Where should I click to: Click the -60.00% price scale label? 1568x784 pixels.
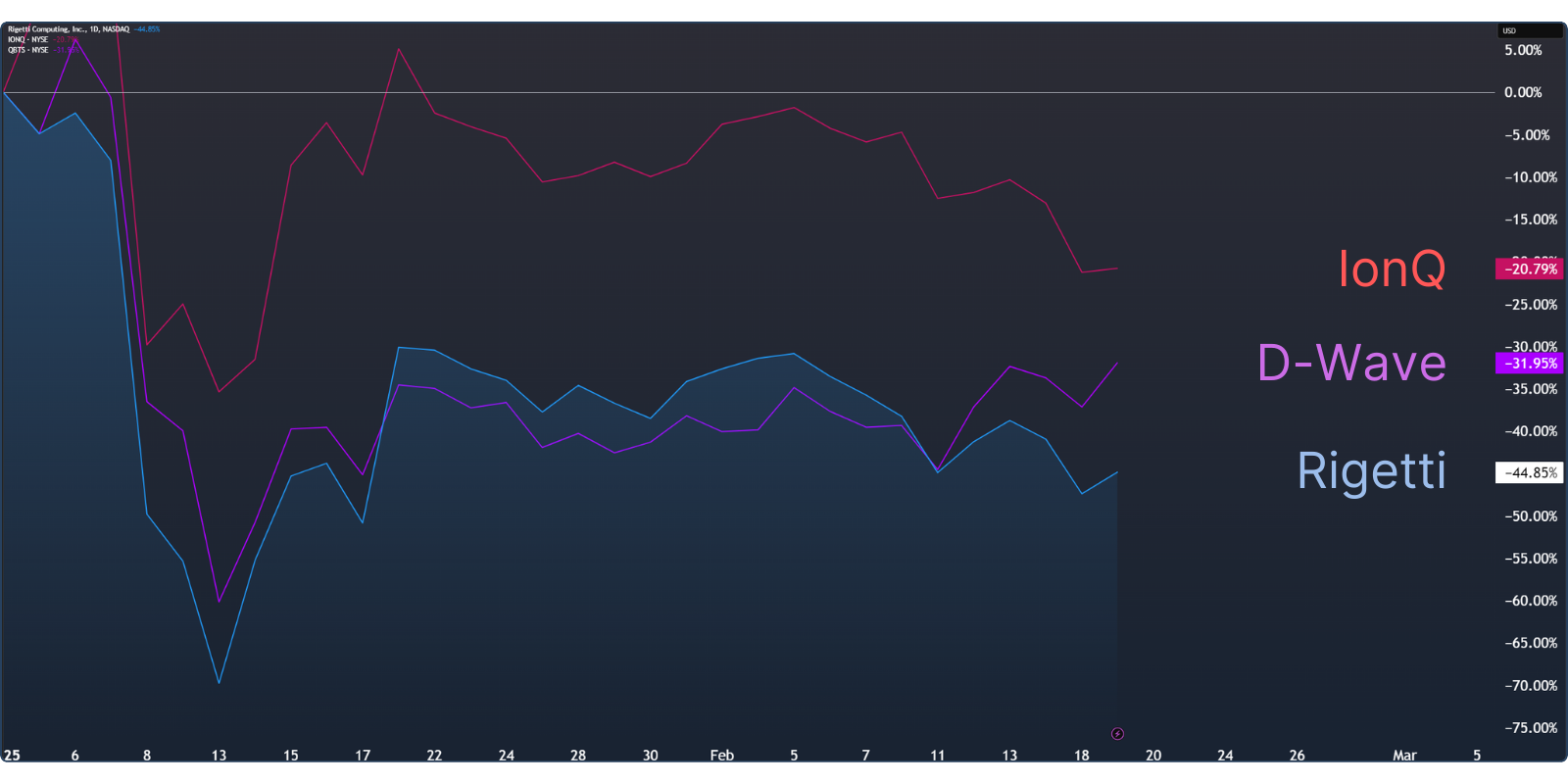coord(1531,601)
